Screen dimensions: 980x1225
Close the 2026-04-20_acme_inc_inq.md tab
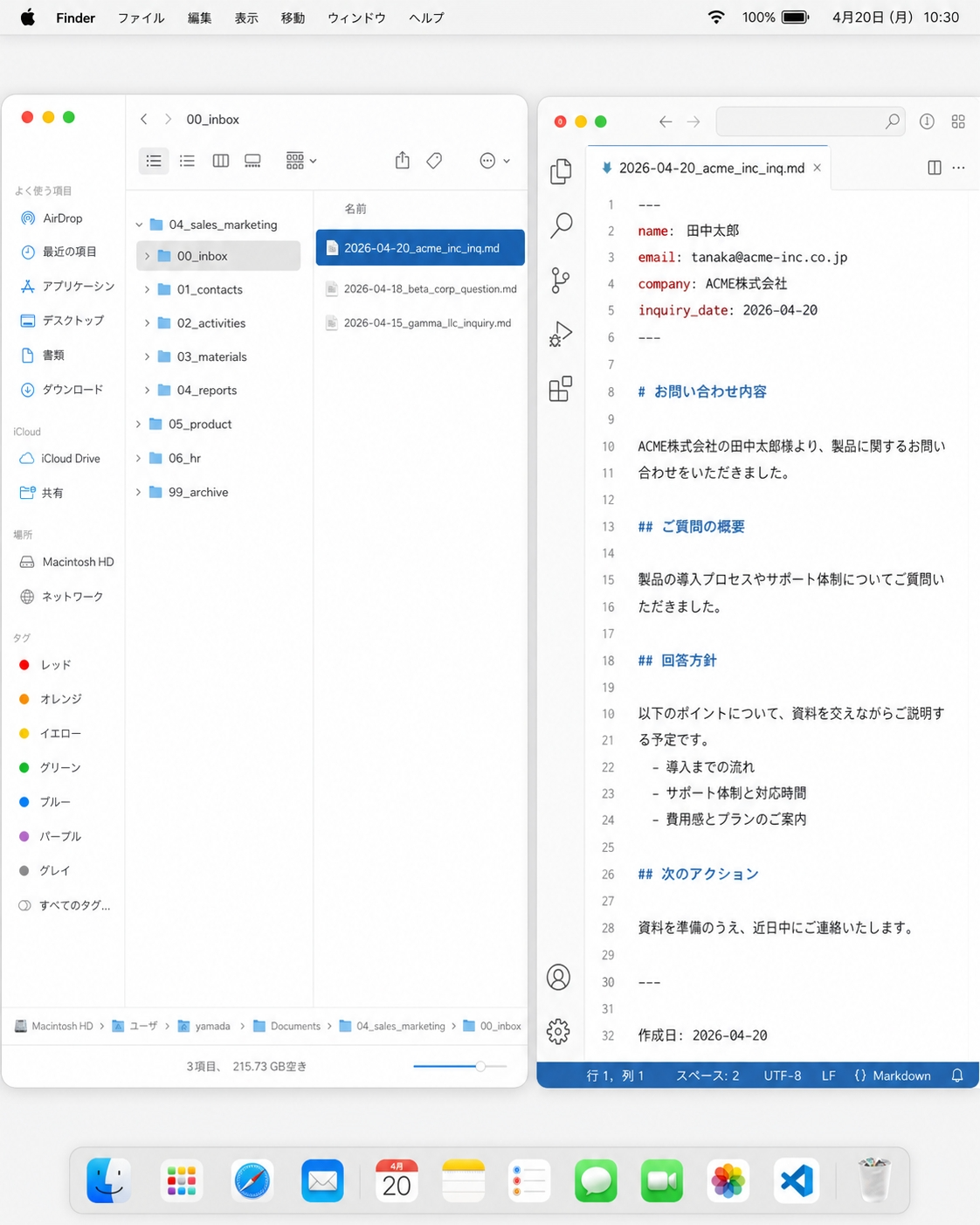(x=818, y=168)
